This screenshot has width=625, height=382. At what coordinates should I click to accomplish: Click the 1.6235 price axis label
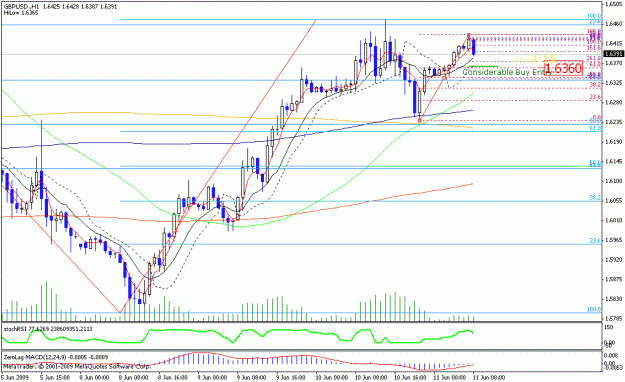click(x=614, y=122)
